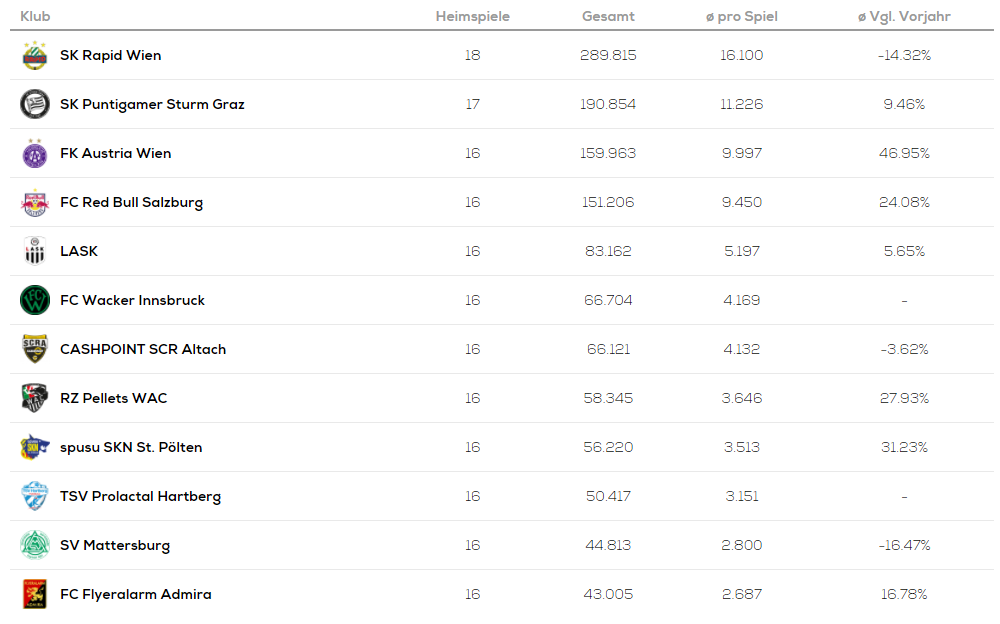Screen dimensions: 1000x624
Task: Click the Red Bull Salzburg logo
Action: coord(35,202)
